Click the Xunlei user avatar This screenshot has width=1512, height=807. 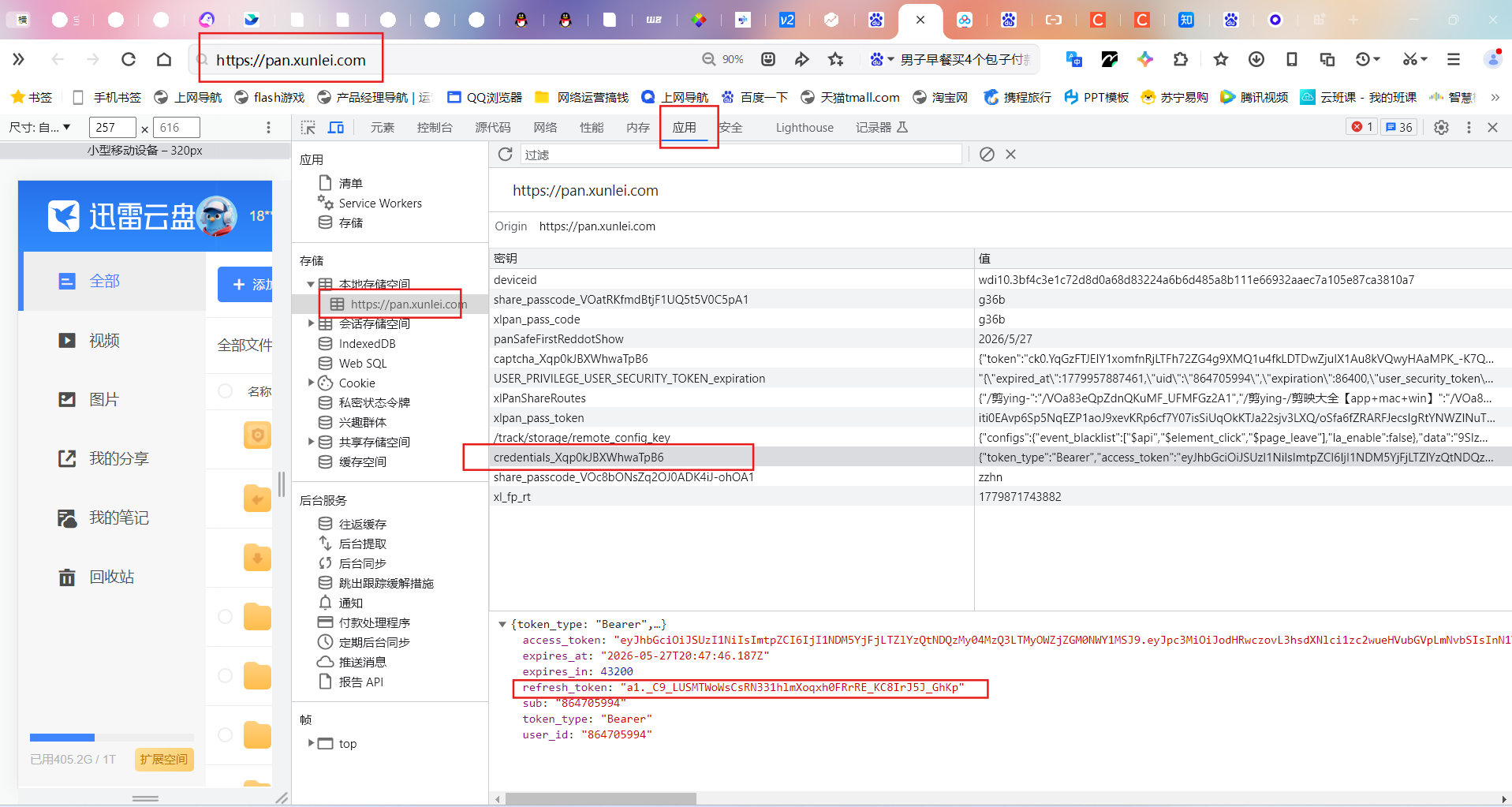click(217, 215)
